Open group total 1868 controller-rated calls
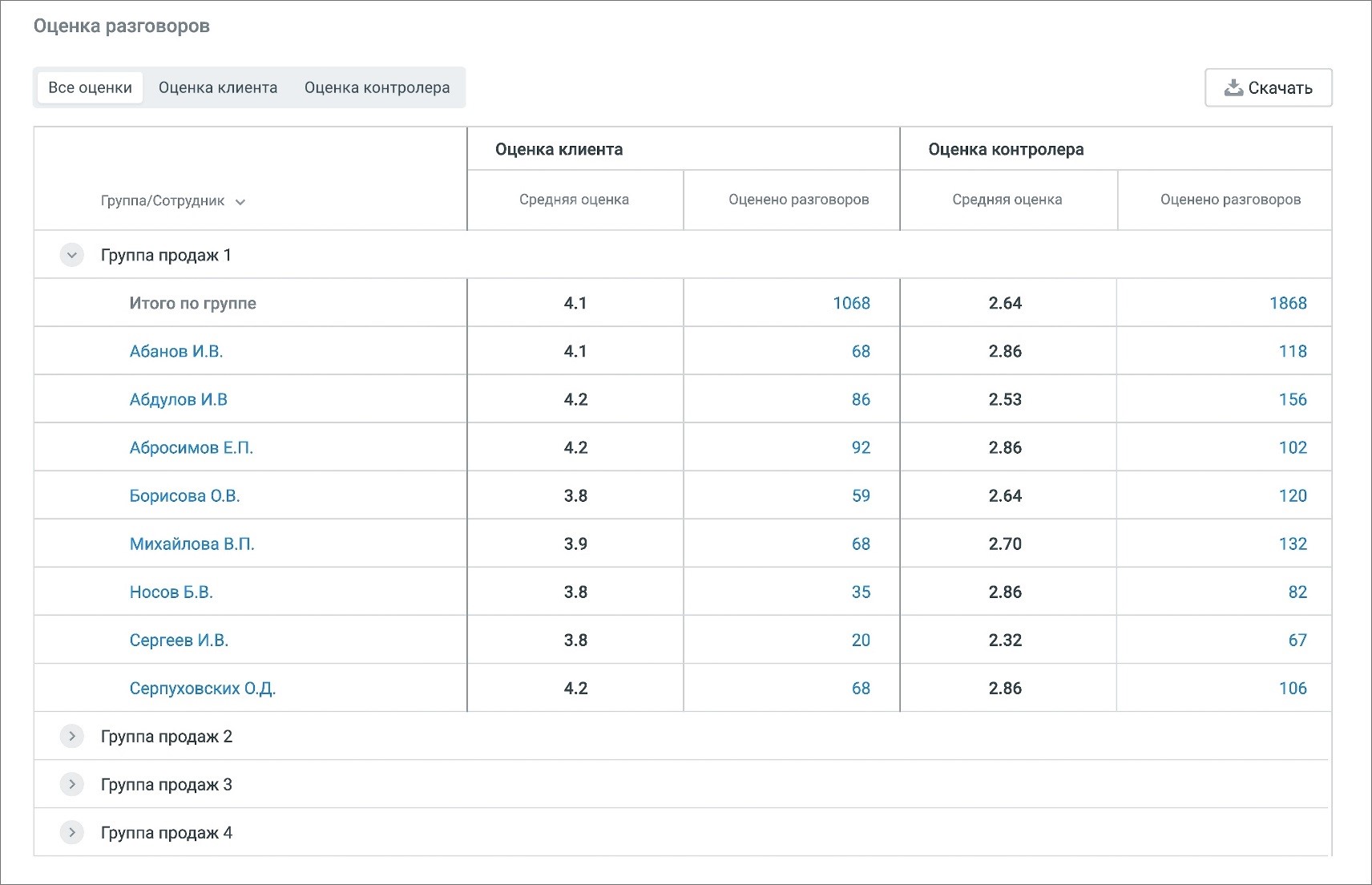This screenshot has width=1372, height=885. 1288,303
